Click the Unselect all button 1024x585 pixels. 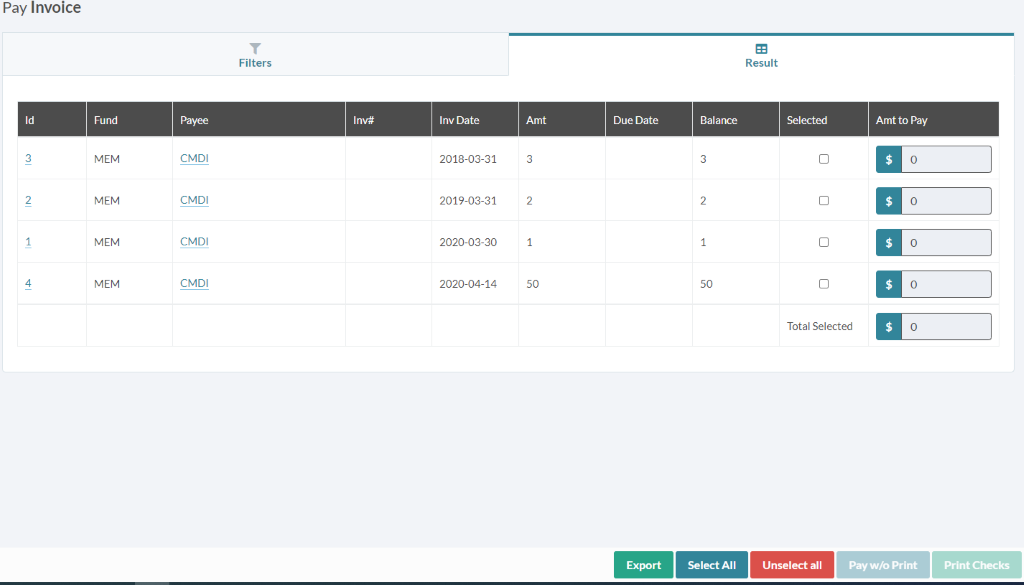pyautogui.click(x=792, y=565)
